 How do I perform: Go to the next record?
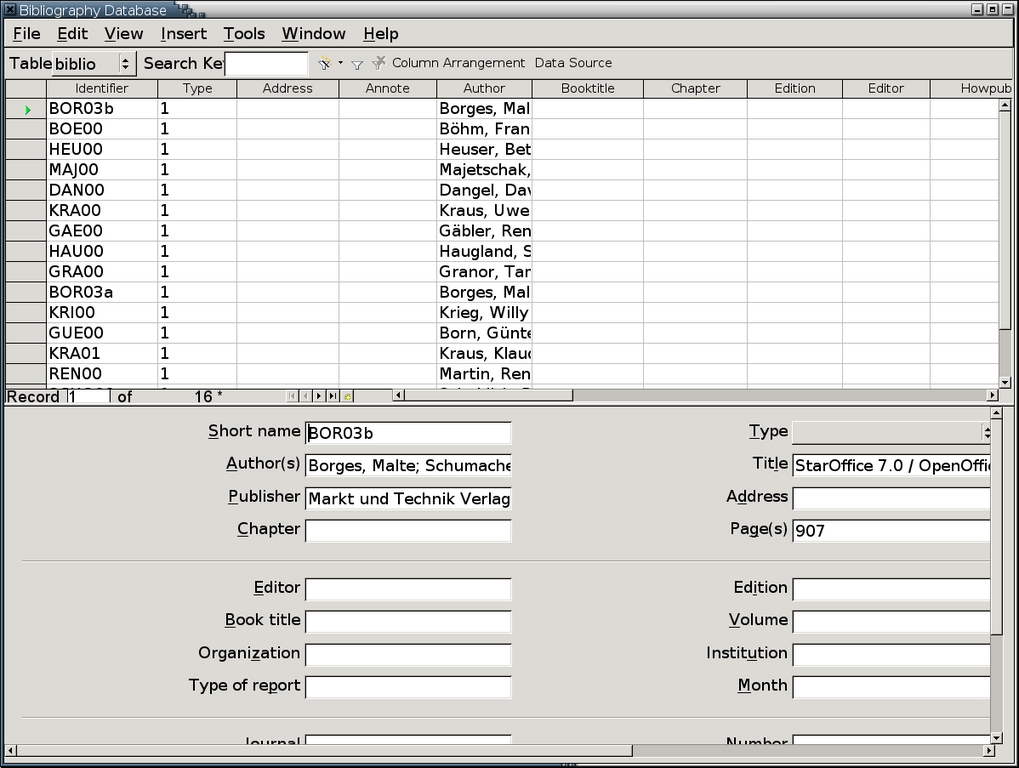(319, 397)
